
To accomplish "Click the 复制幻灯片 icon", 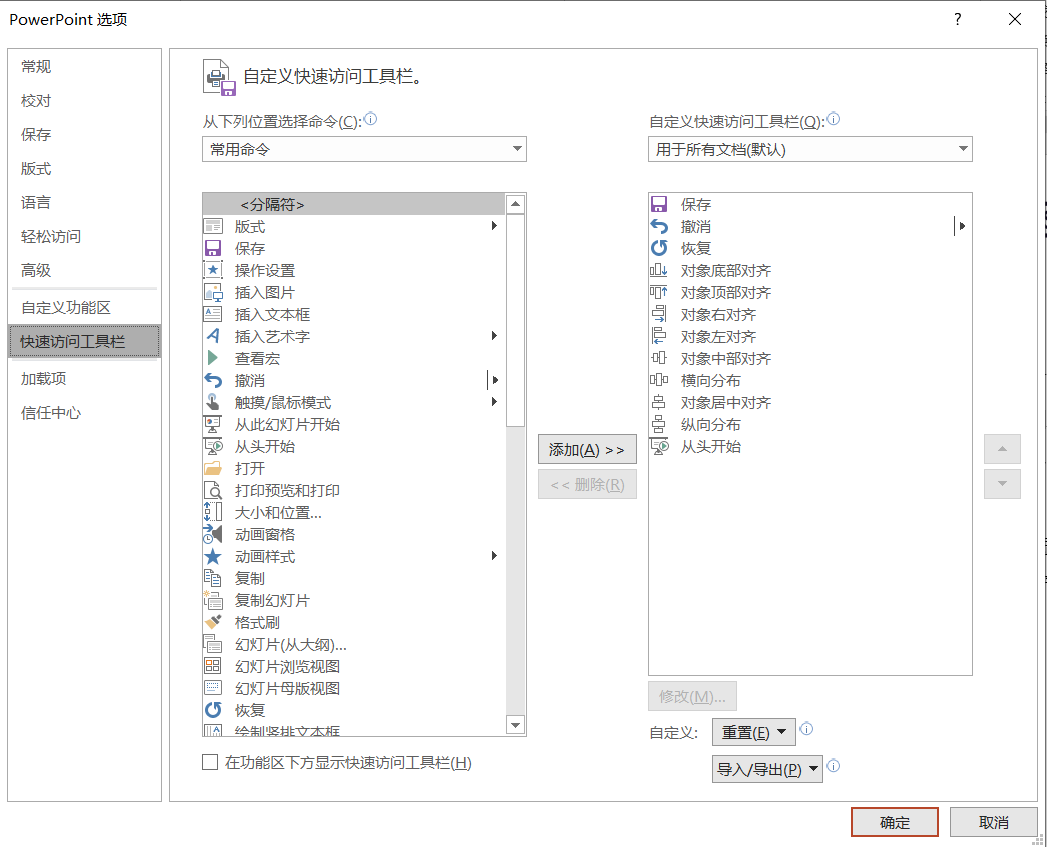I will (x=213, y=601).
